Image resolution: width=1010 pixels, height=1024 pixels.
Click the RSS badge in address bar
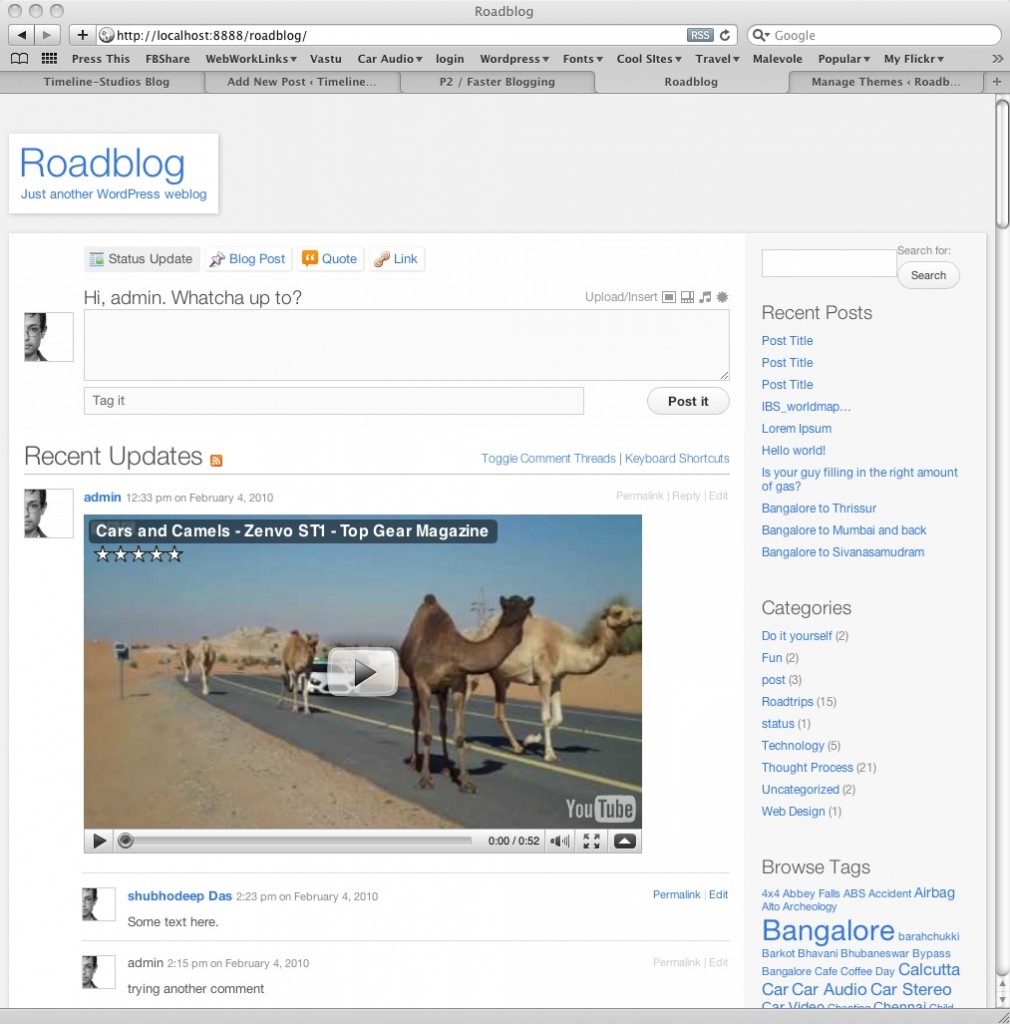tap(700, 35)
